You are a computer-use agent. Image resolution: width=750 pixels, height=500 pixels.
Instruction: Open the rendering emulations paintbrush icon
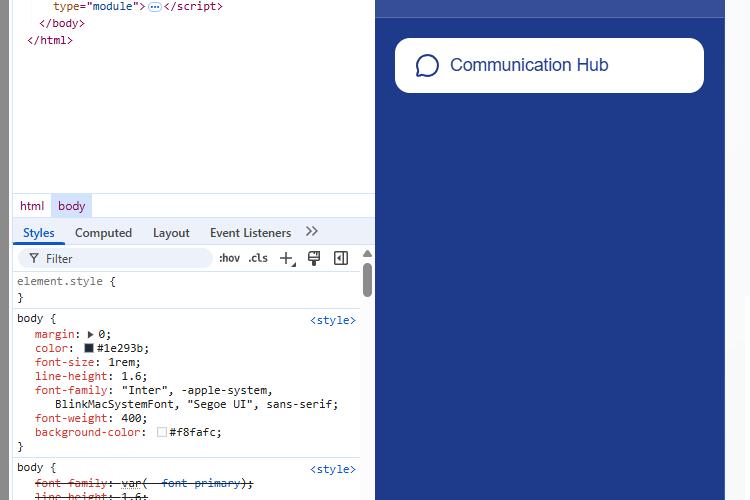click(x=314, y=258)
